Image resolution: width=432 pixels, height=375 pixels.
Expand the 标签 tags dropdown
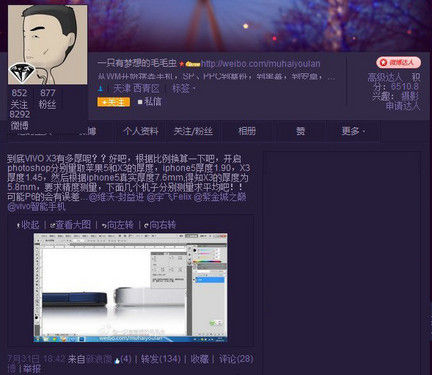pyautogui.click(x=183, y=89)
